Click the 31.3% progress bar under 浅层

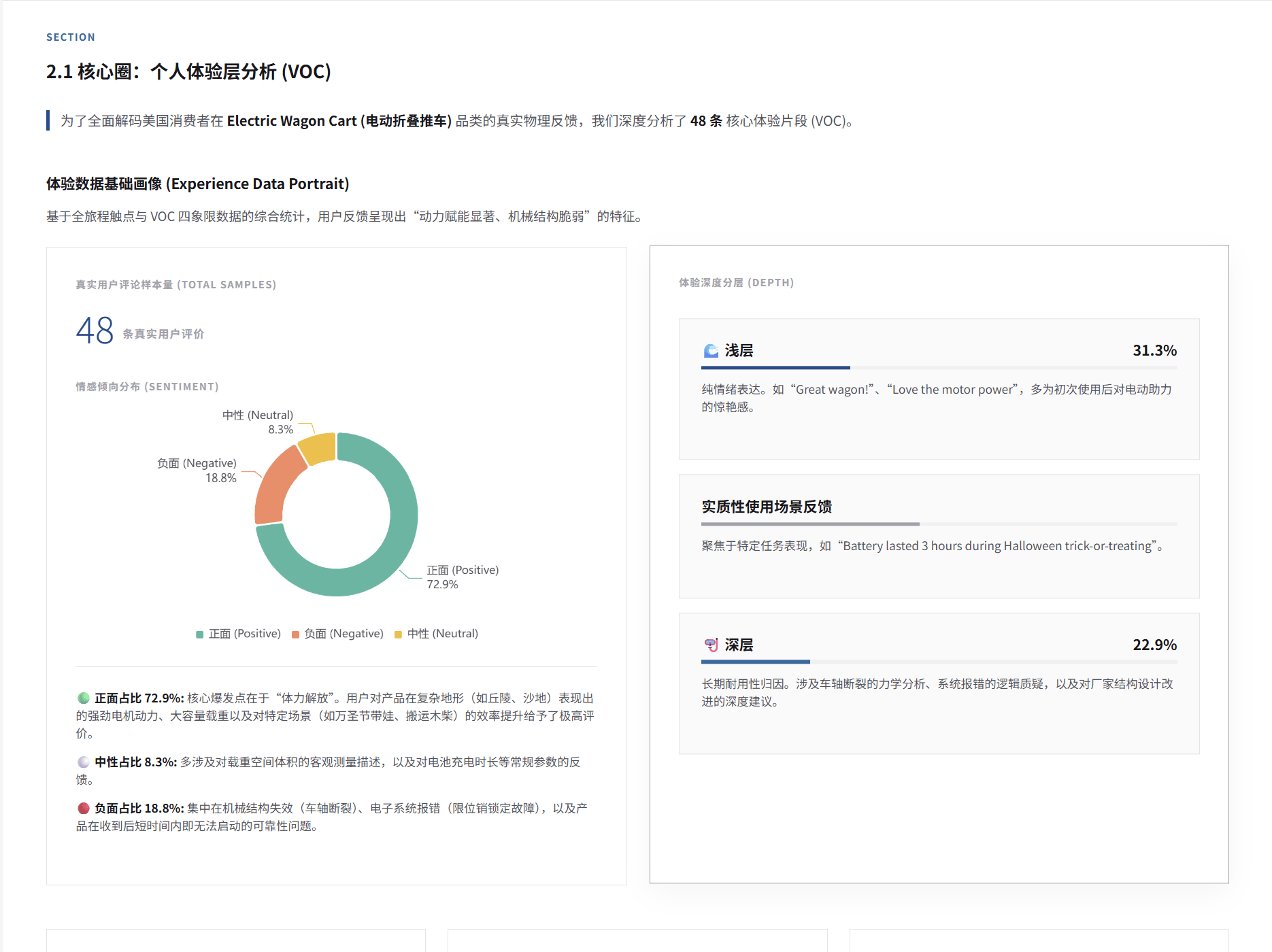(775, 368)
